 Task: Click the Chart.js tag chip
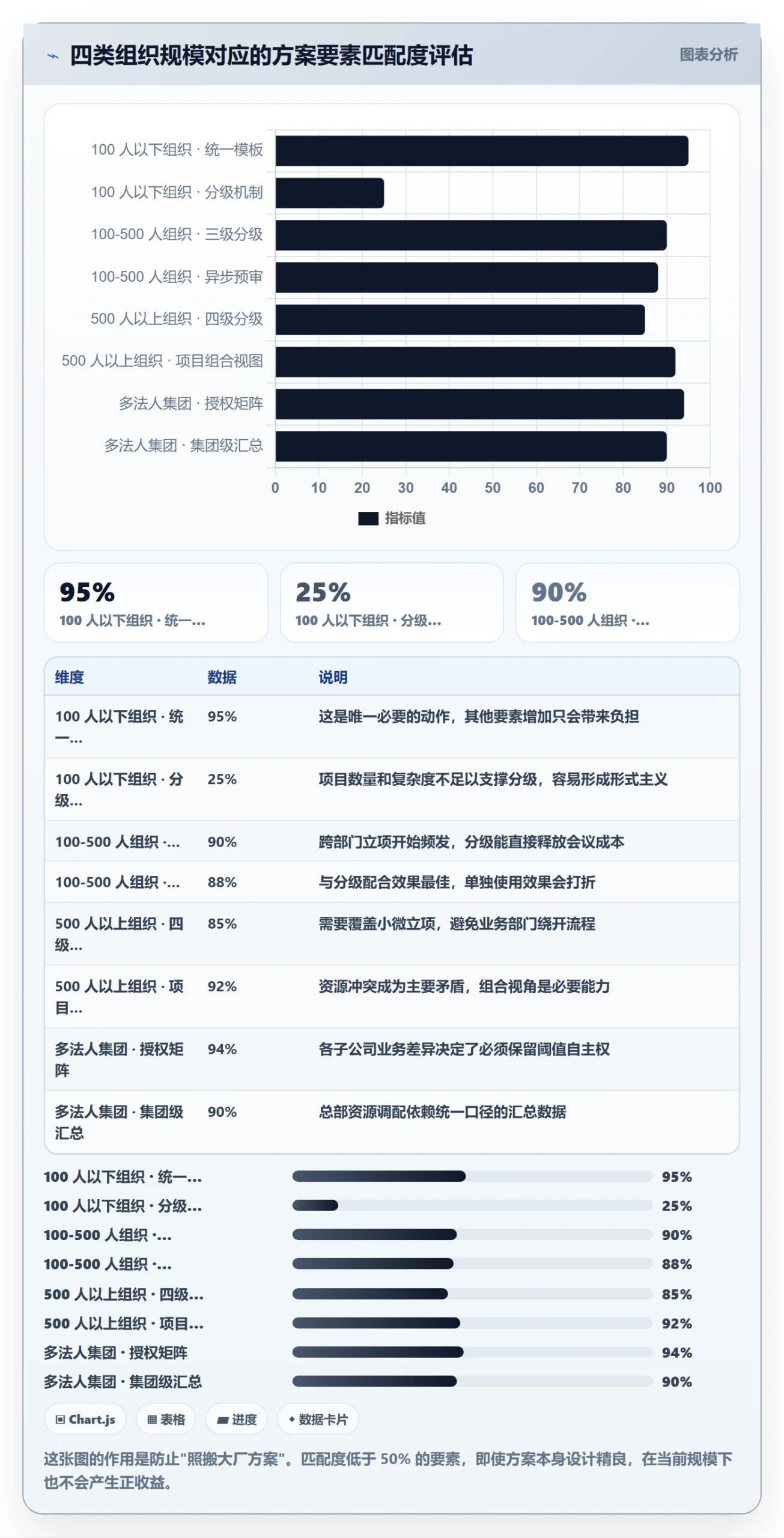[85, 1419]
